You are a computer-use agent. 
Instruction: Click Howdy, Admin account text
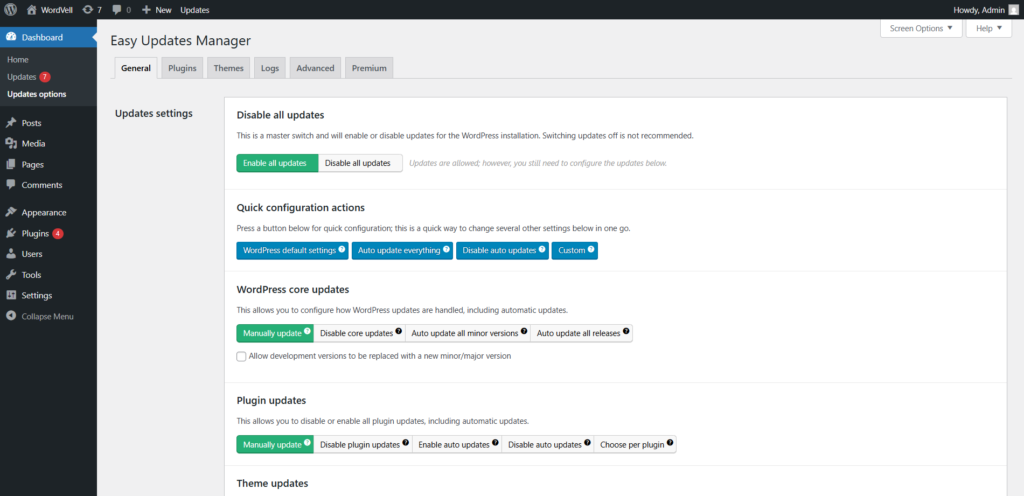pos(978,10)
